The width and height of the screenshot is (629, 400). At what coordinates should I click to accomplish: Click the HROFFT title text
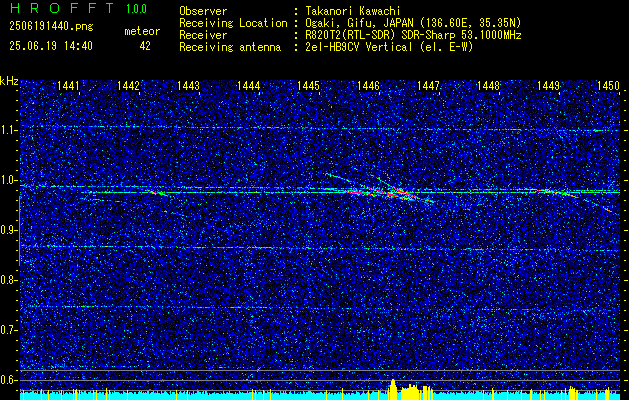tap(62, 8)
